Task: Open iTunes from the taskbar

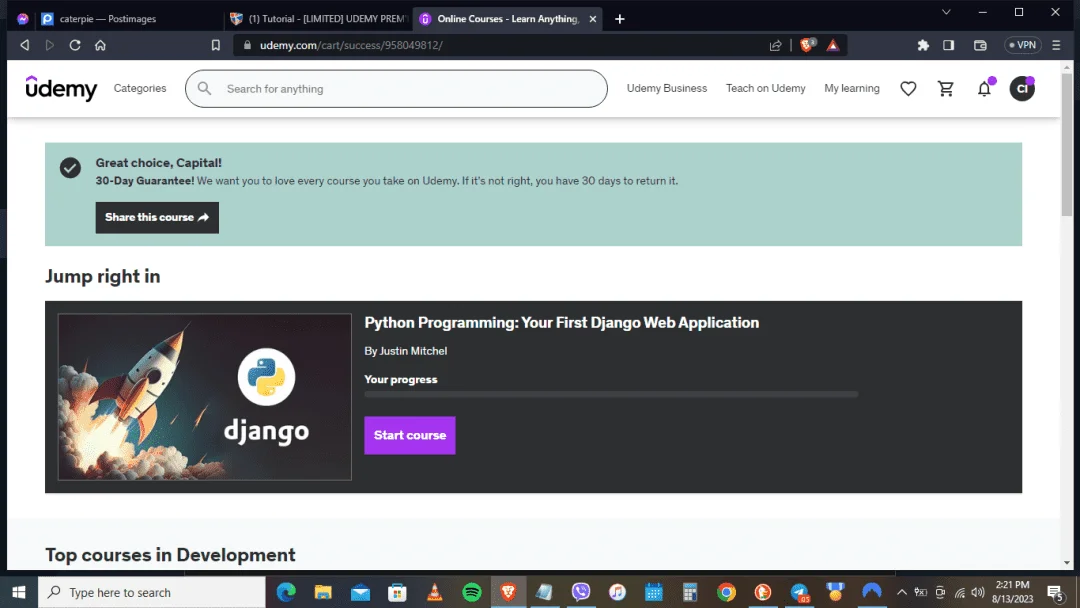Action: 617,592
